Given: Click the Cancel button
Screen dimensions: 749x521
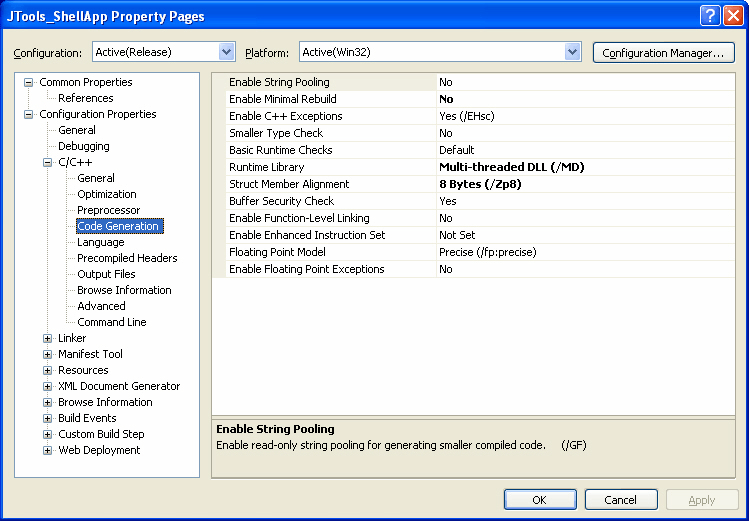Looking at the screenshot, I should 621,500.
